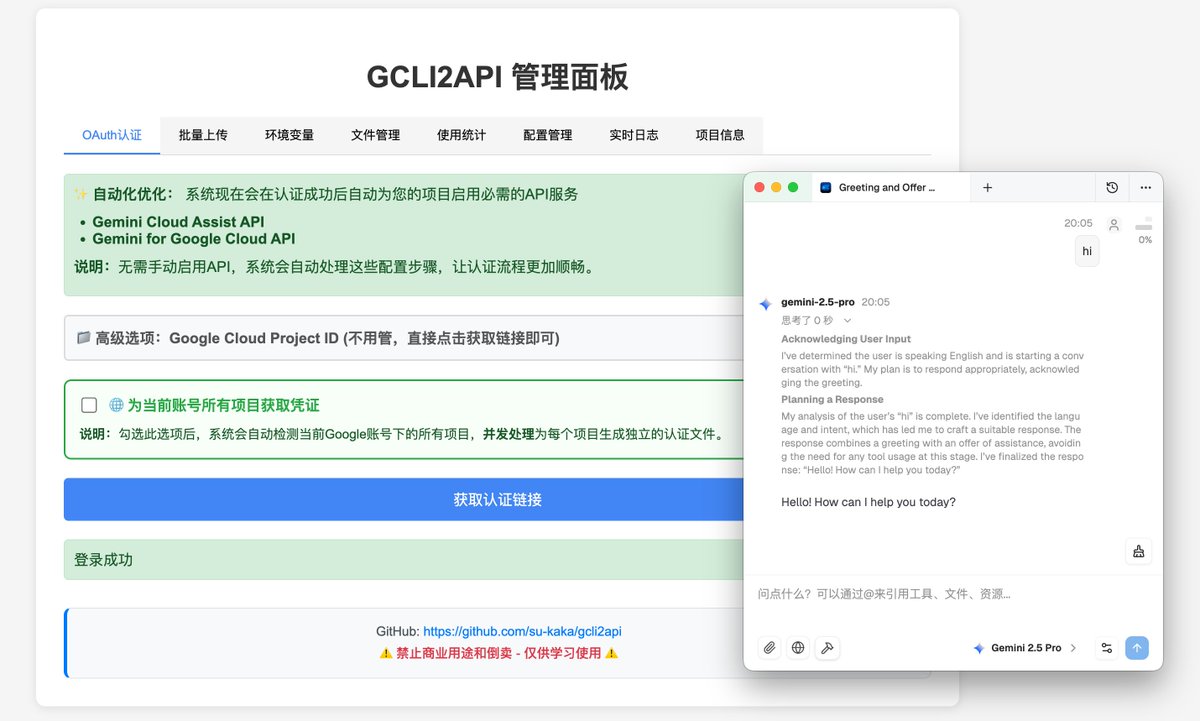Click the GCLI2API 管理面板 heading
1200x721 pixels.
(497, 77)
